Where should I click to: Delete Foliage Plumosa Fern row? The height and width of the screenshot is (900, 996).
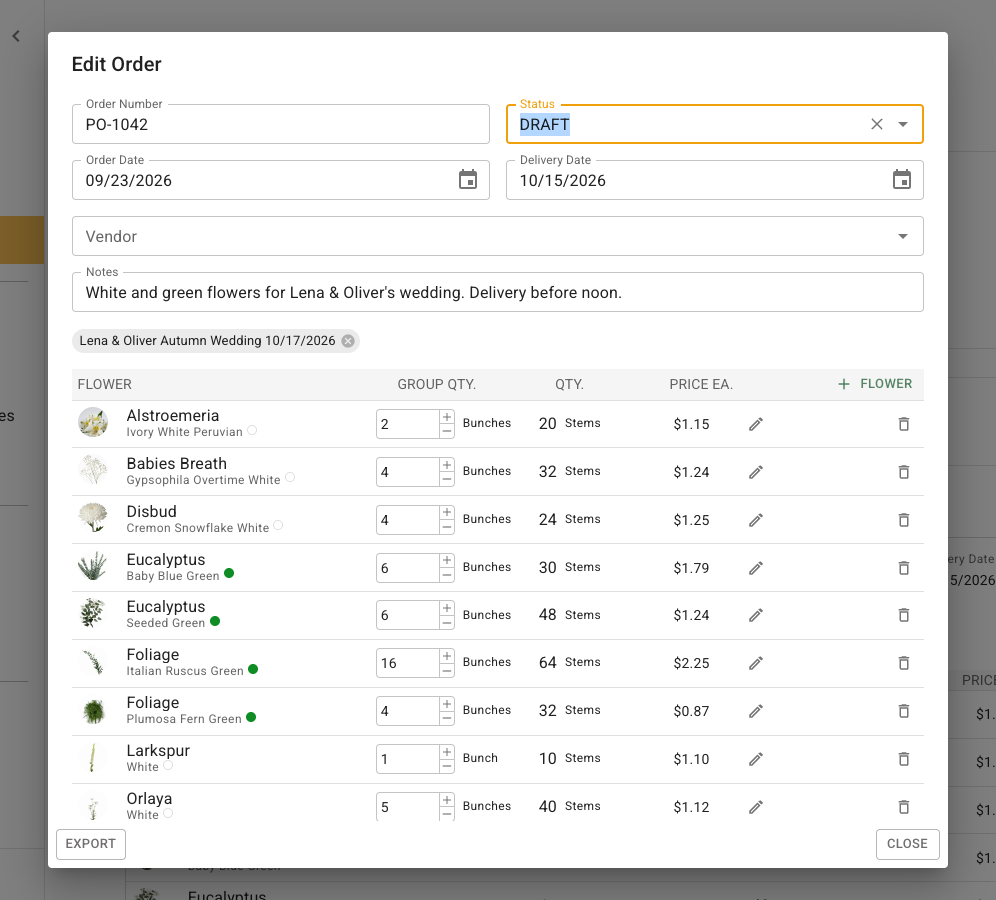click(904, 711)
